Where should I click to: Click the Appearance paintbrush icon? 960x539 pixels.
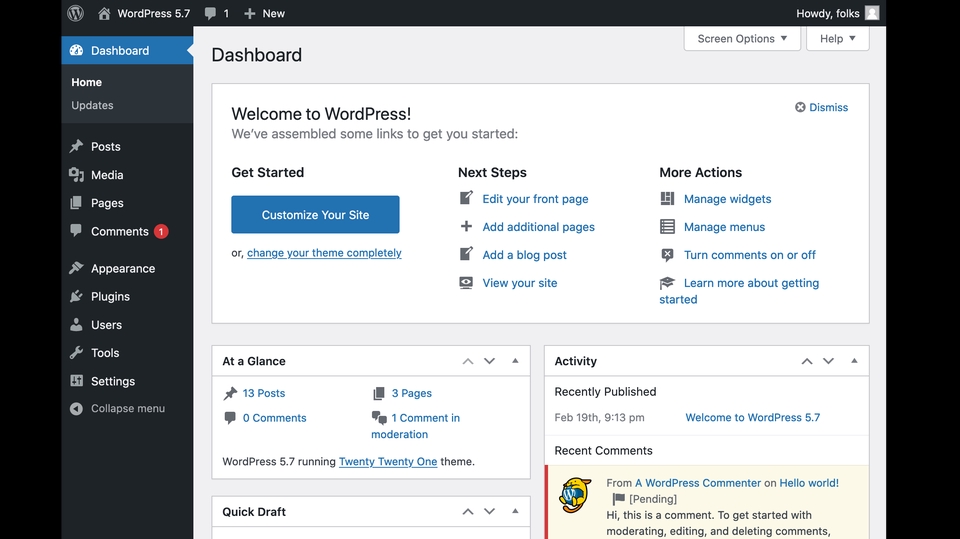coord(76,268)
